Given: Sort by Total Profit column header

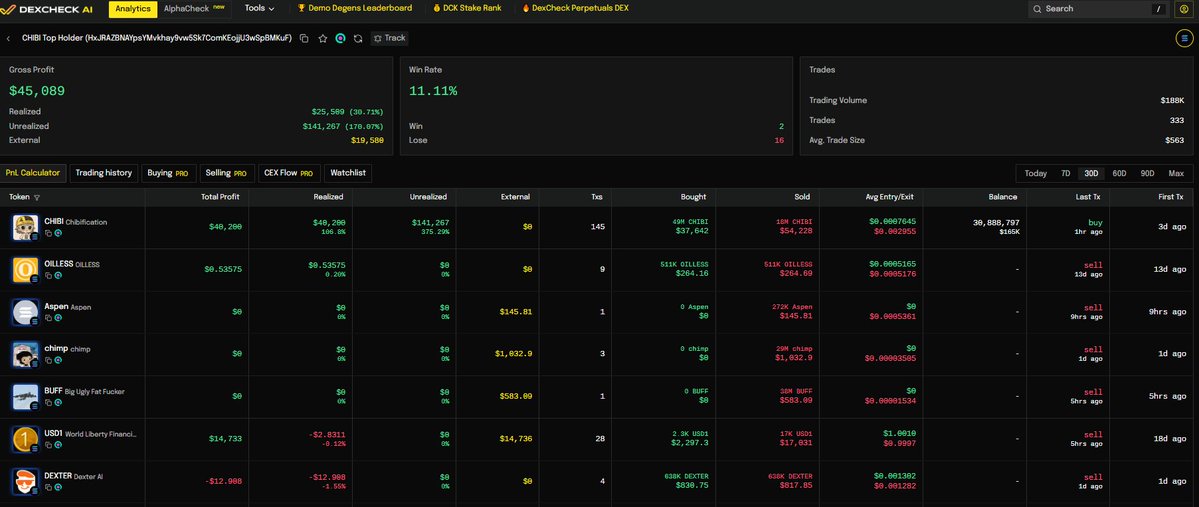Looking at the screenshot, I should (220, 197).
